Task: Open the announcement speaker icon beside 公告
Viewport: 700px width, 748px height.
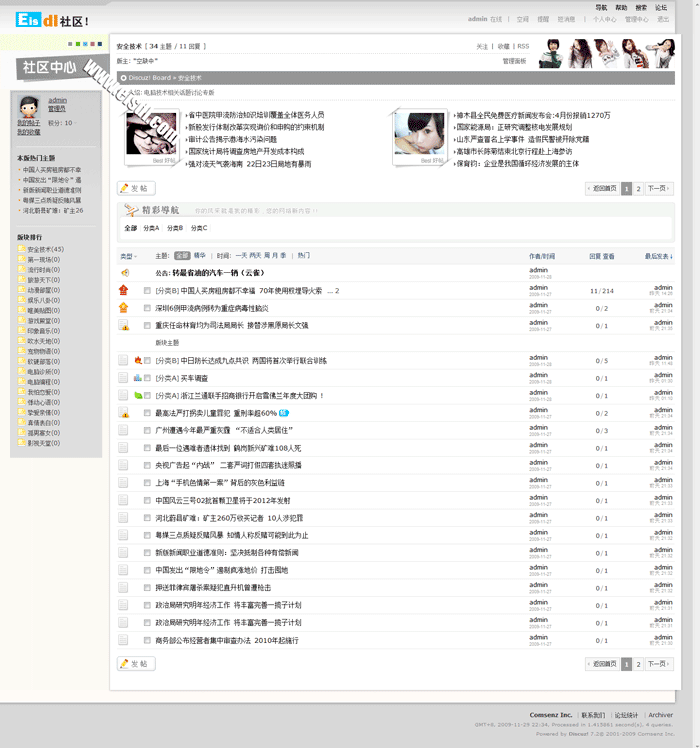Action: pos(125,273)
